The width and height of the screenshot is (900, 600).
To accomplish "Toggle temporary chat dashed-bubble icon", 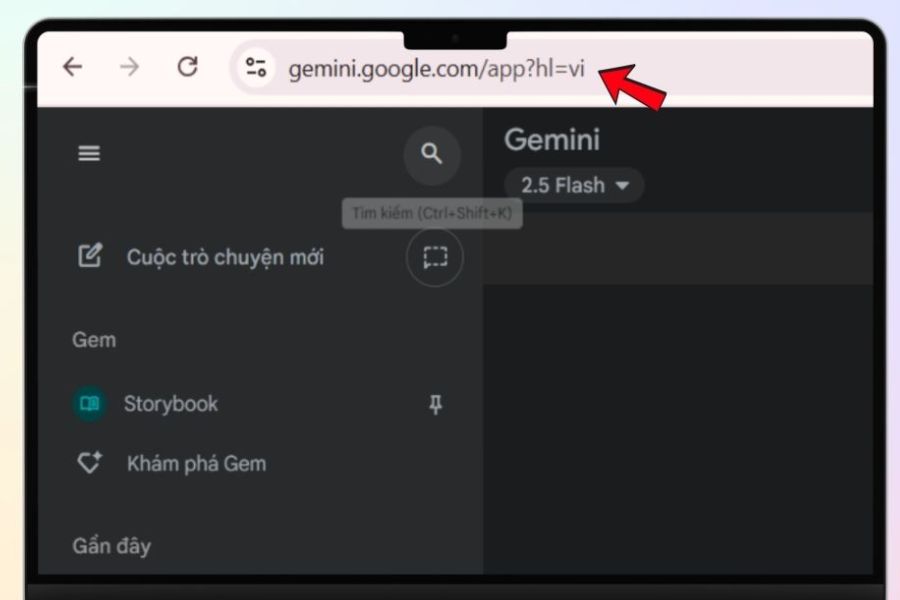I will click(434, 258).
